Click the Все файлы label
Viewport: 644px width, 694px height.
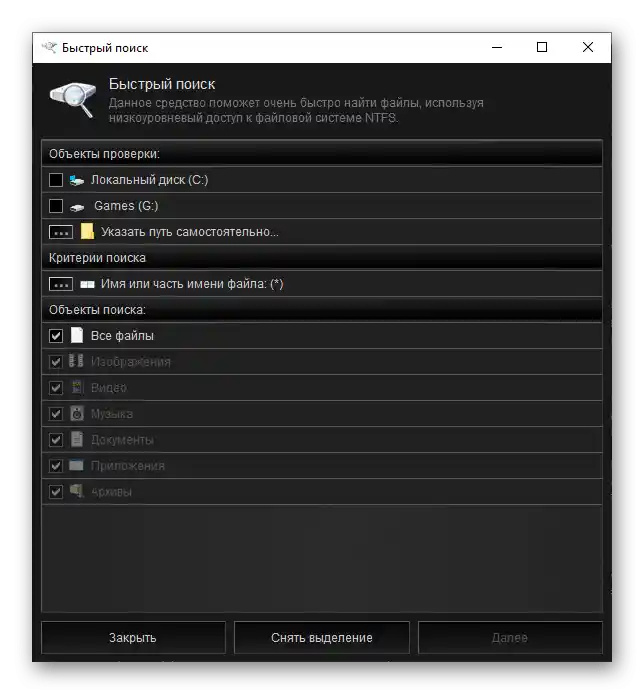click(123, 336)
